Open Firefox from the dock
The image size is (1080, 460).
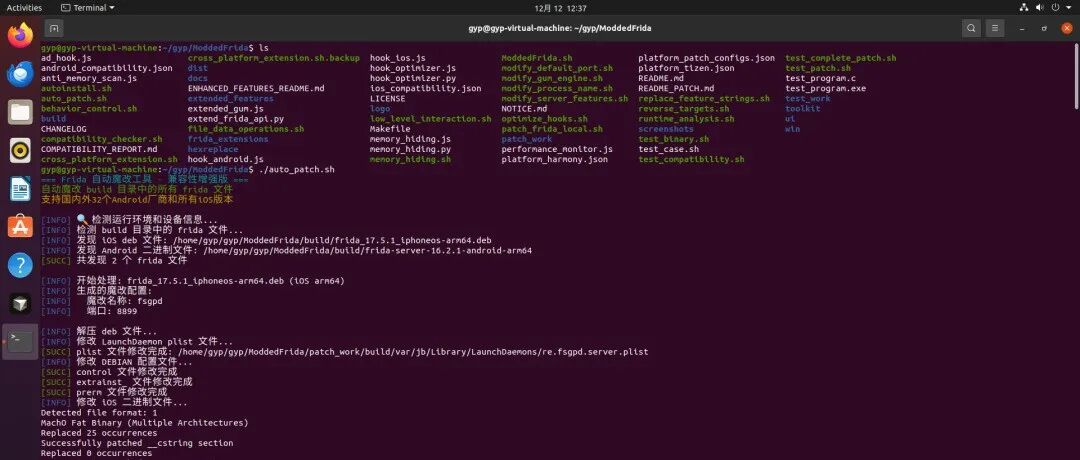point(20,34)
